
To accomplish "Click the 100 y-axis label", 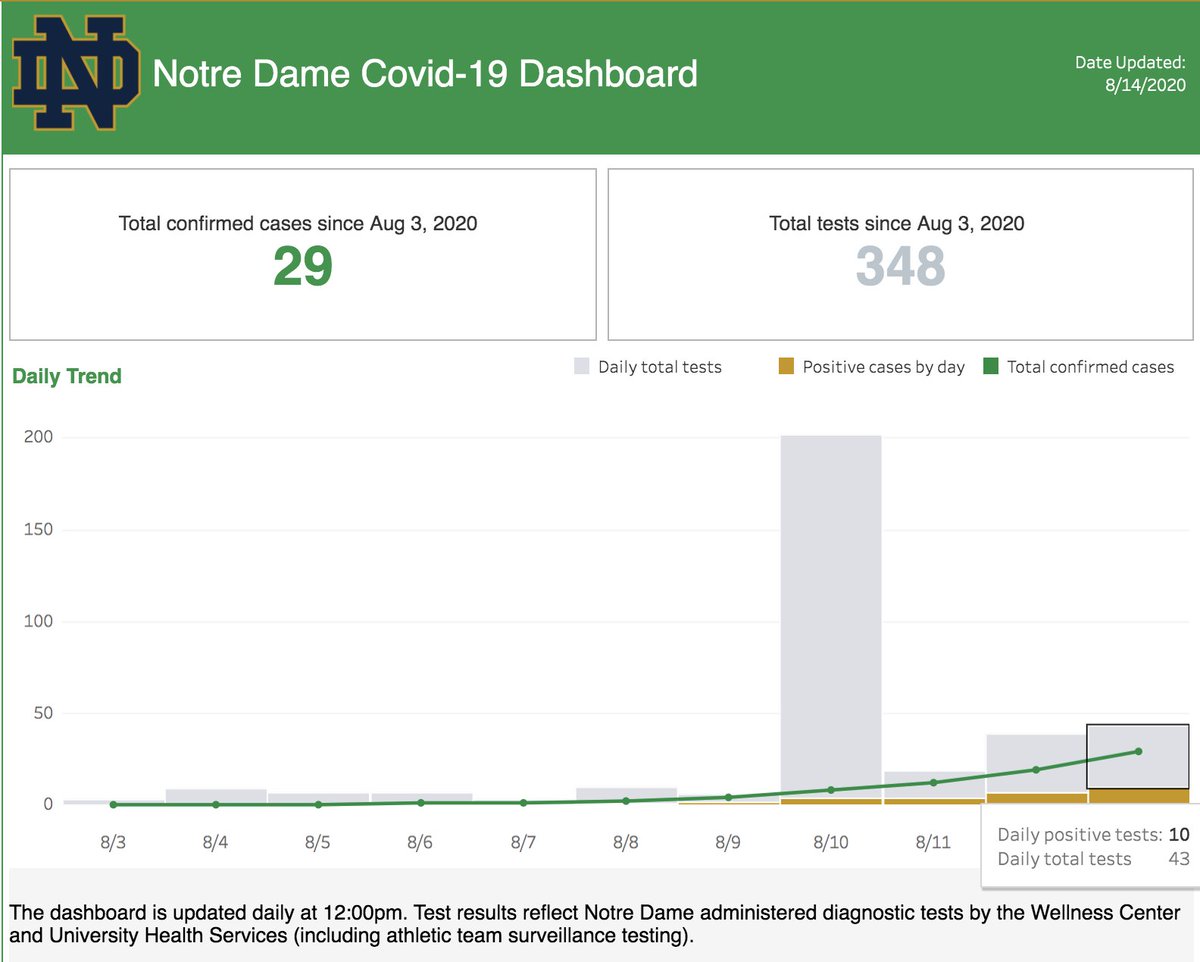I will tap(39, 621).
